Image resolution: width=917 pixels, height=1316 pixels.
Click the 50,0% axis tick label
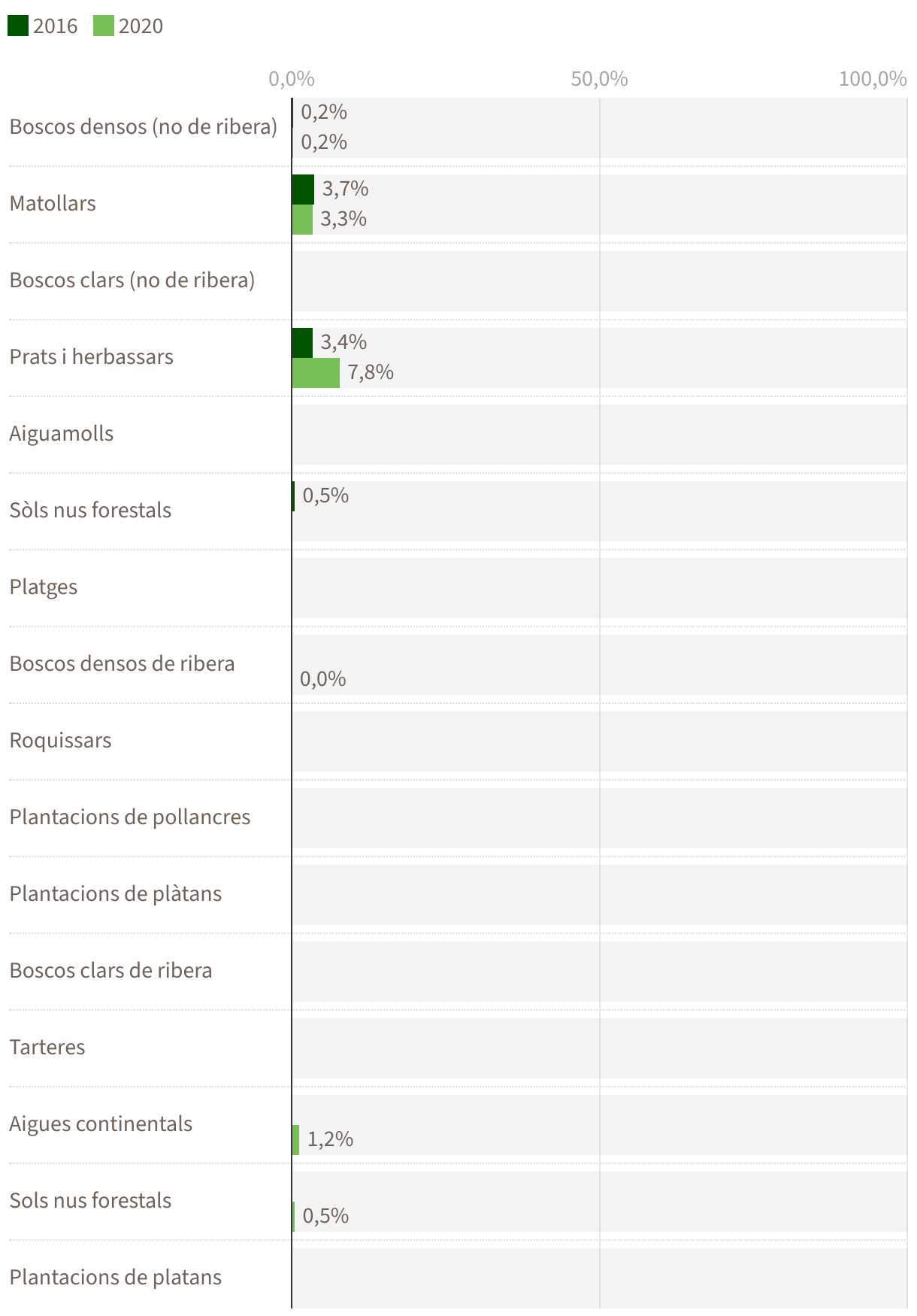click(x=599, y=79)
